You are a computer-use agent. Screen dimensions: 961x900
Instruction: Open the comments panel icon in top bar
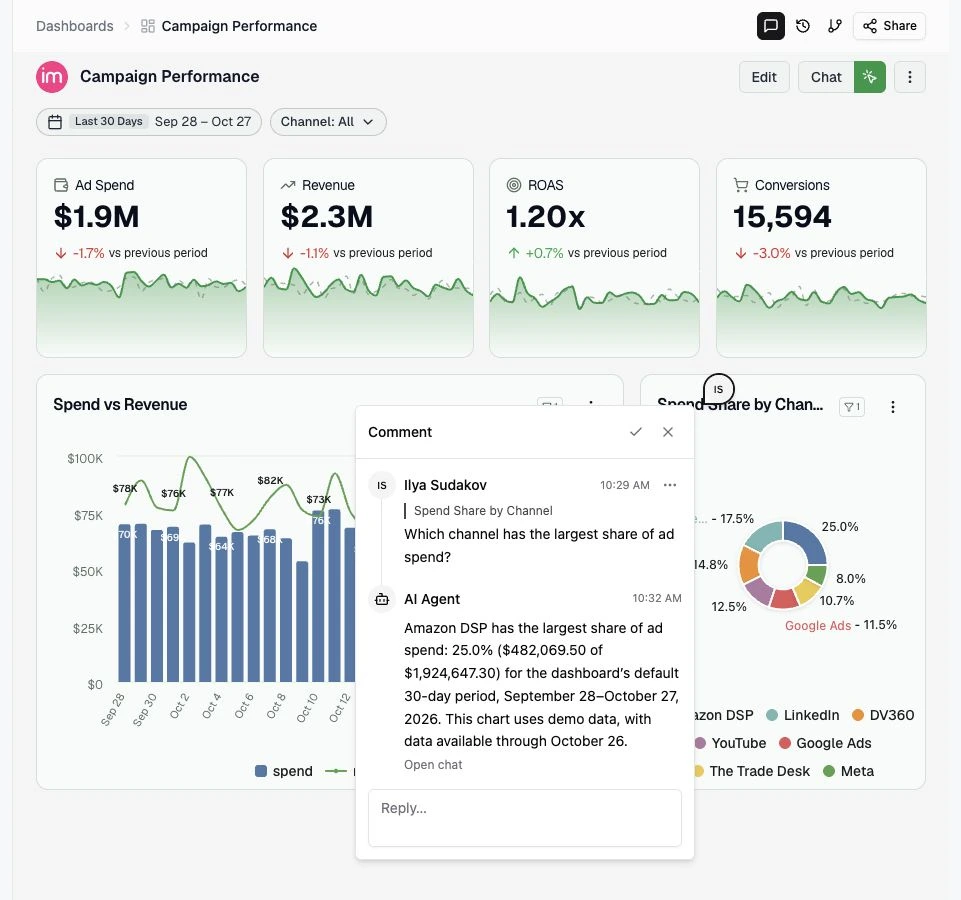(770, 26)
